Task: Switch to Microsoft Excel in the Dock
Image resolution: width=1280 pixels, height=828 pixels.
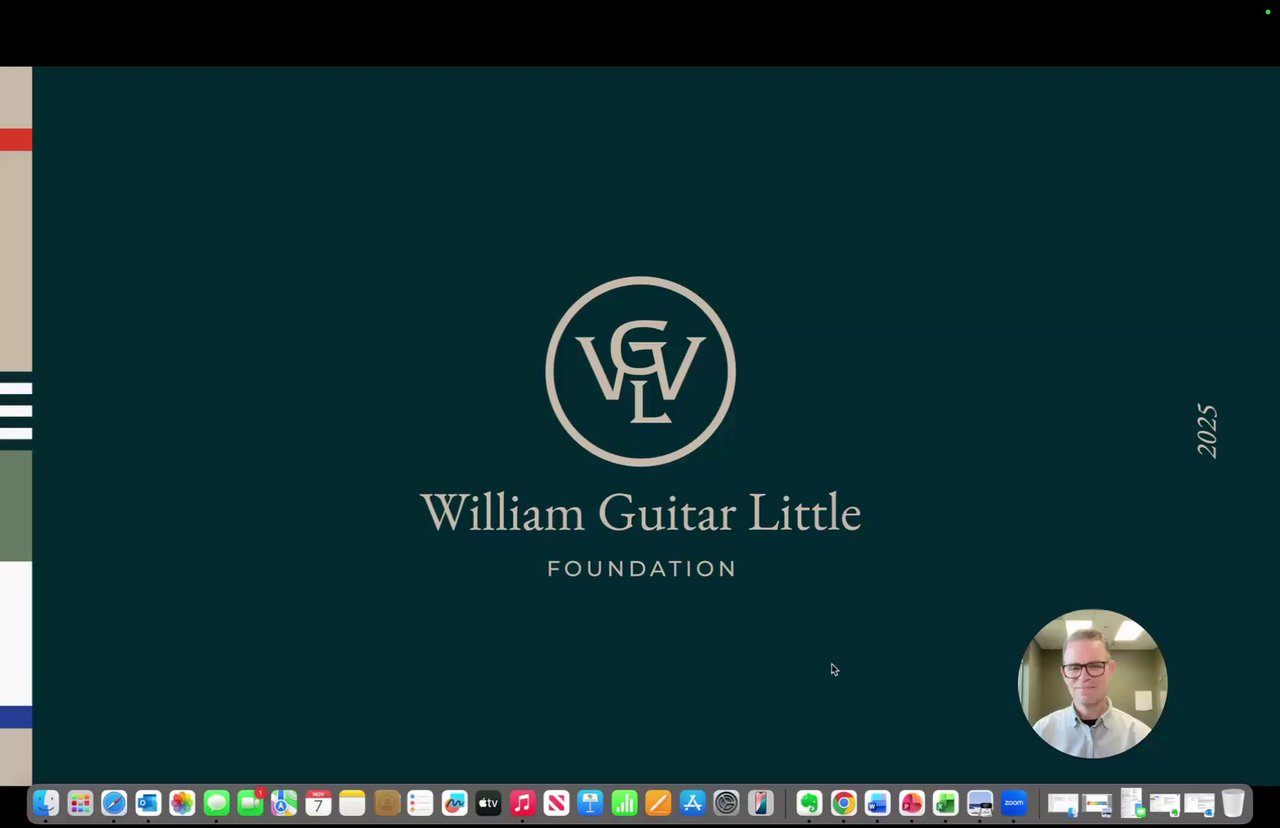Action: tap(945, 803)
